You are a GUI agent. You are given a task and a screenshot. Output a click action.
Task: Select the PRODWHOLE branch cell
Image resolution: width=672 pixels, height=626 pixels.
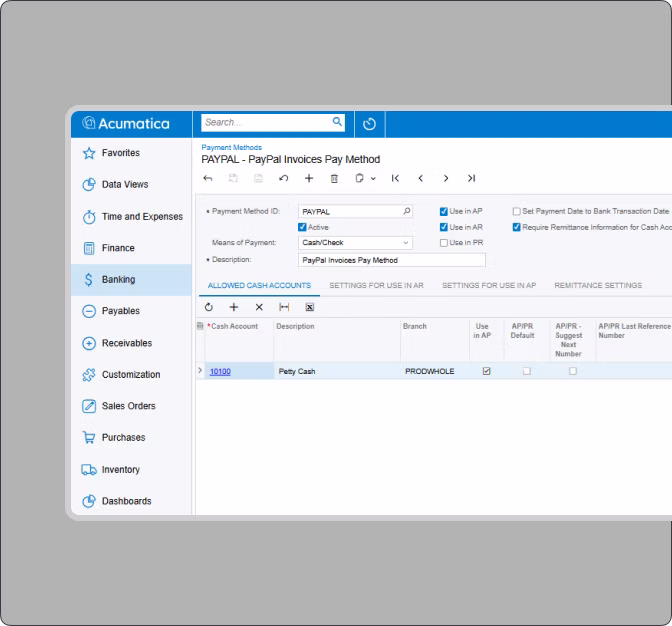pos(435,371)
